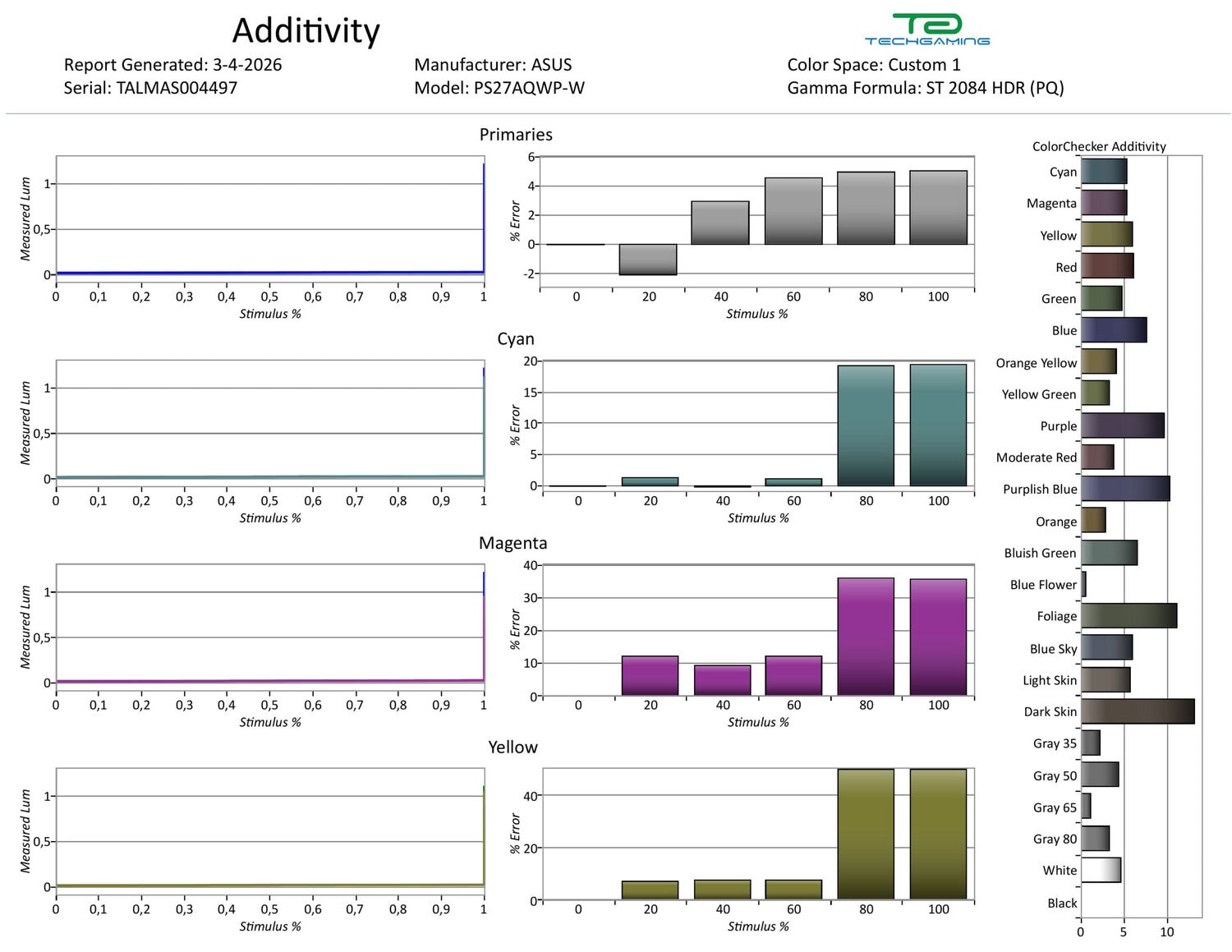1232x952 pixels.
Task: Select the Gray 65 bar
Action: coord(1086,807)
